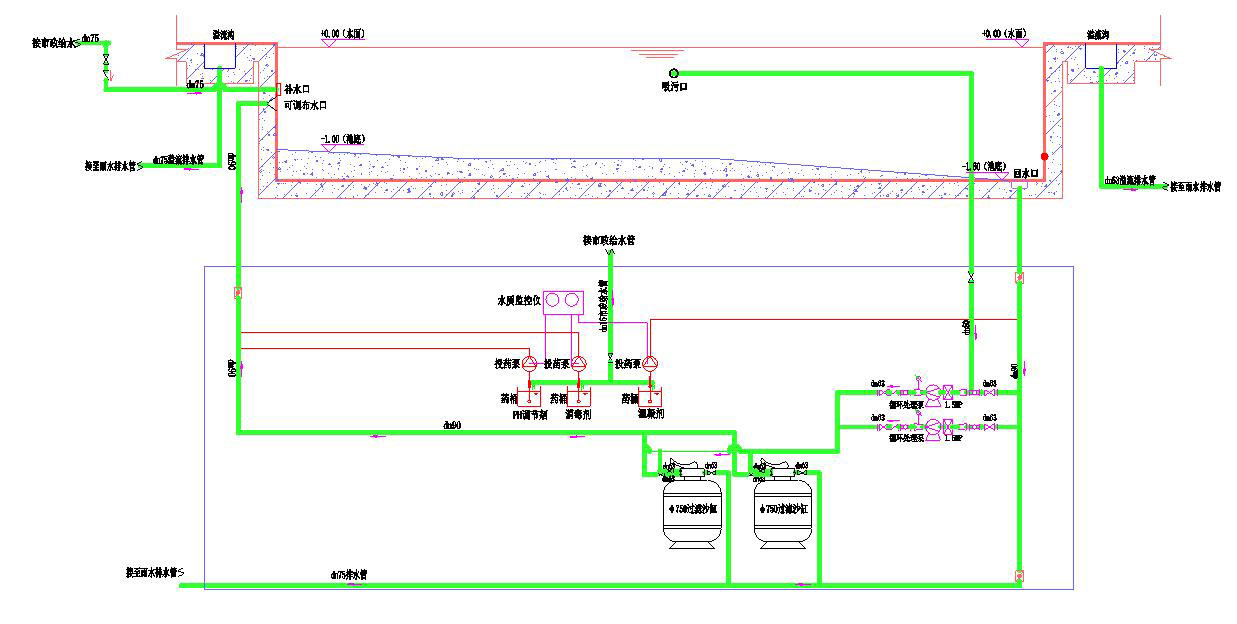
Task: Select the disinfectant dosing pump symbol
Action: pos(578,364)
